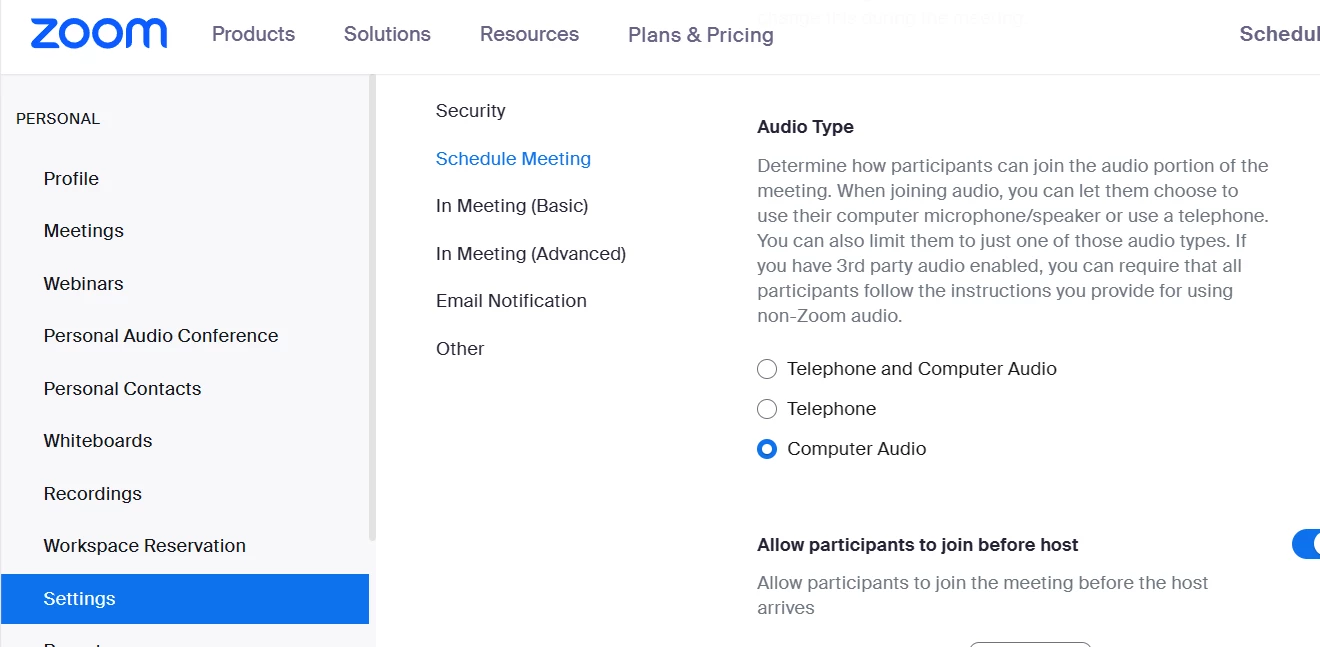The image size is (1320, 647).
Task: View Email Notification settings
Action: 511,301
